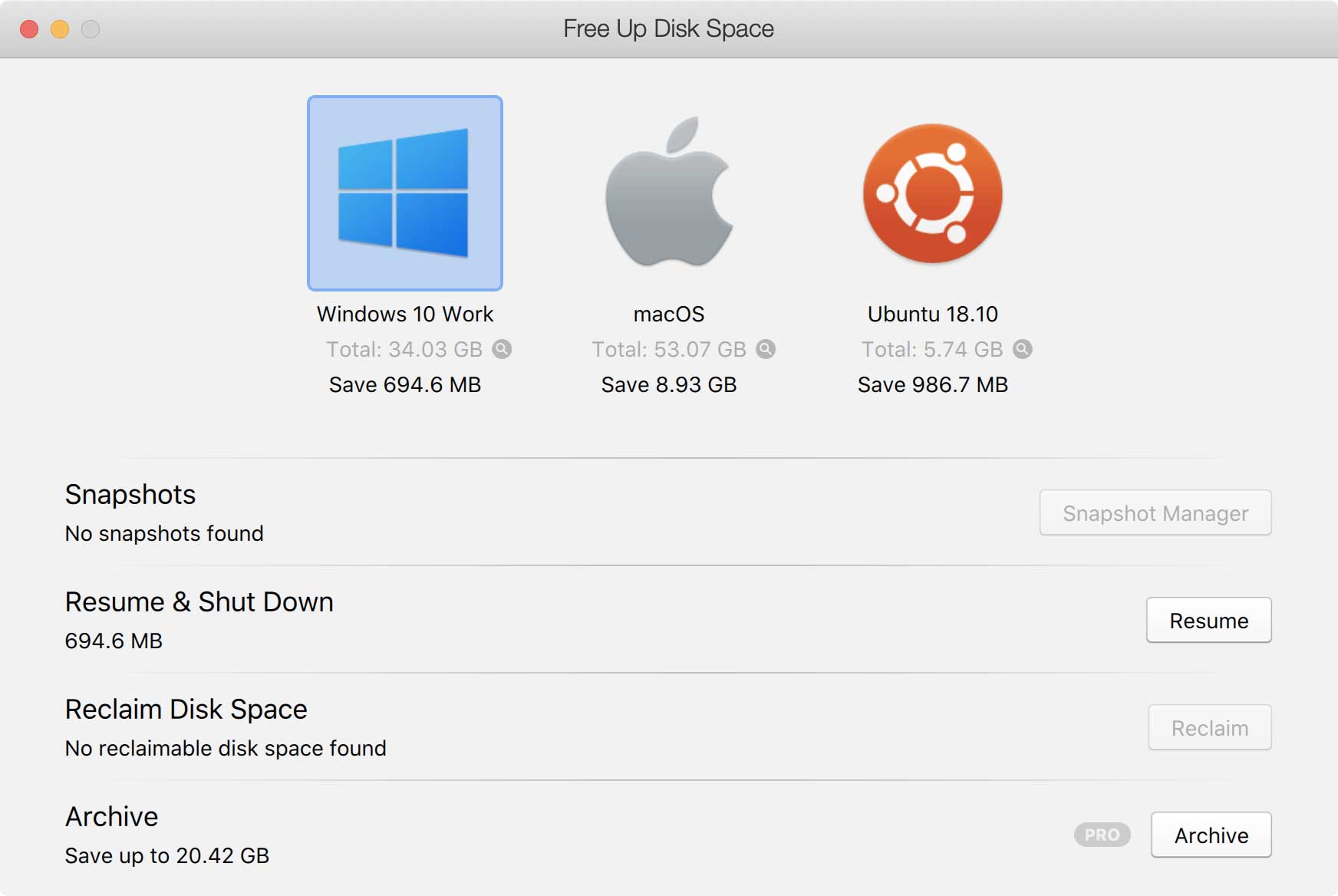Click the Save 986.7 MB text
Screen dimensions: 1338x896
932,385
